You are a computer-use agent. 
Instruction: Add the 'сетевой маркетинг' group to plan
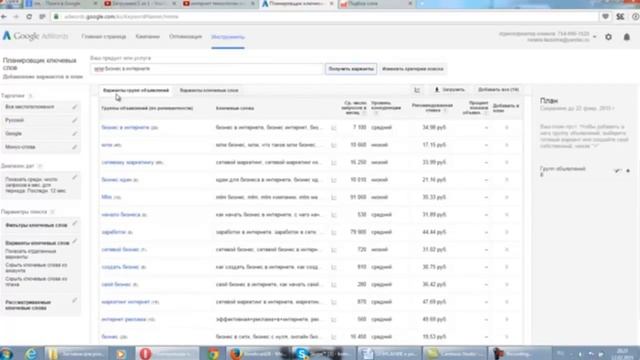(x=507, y=162)
